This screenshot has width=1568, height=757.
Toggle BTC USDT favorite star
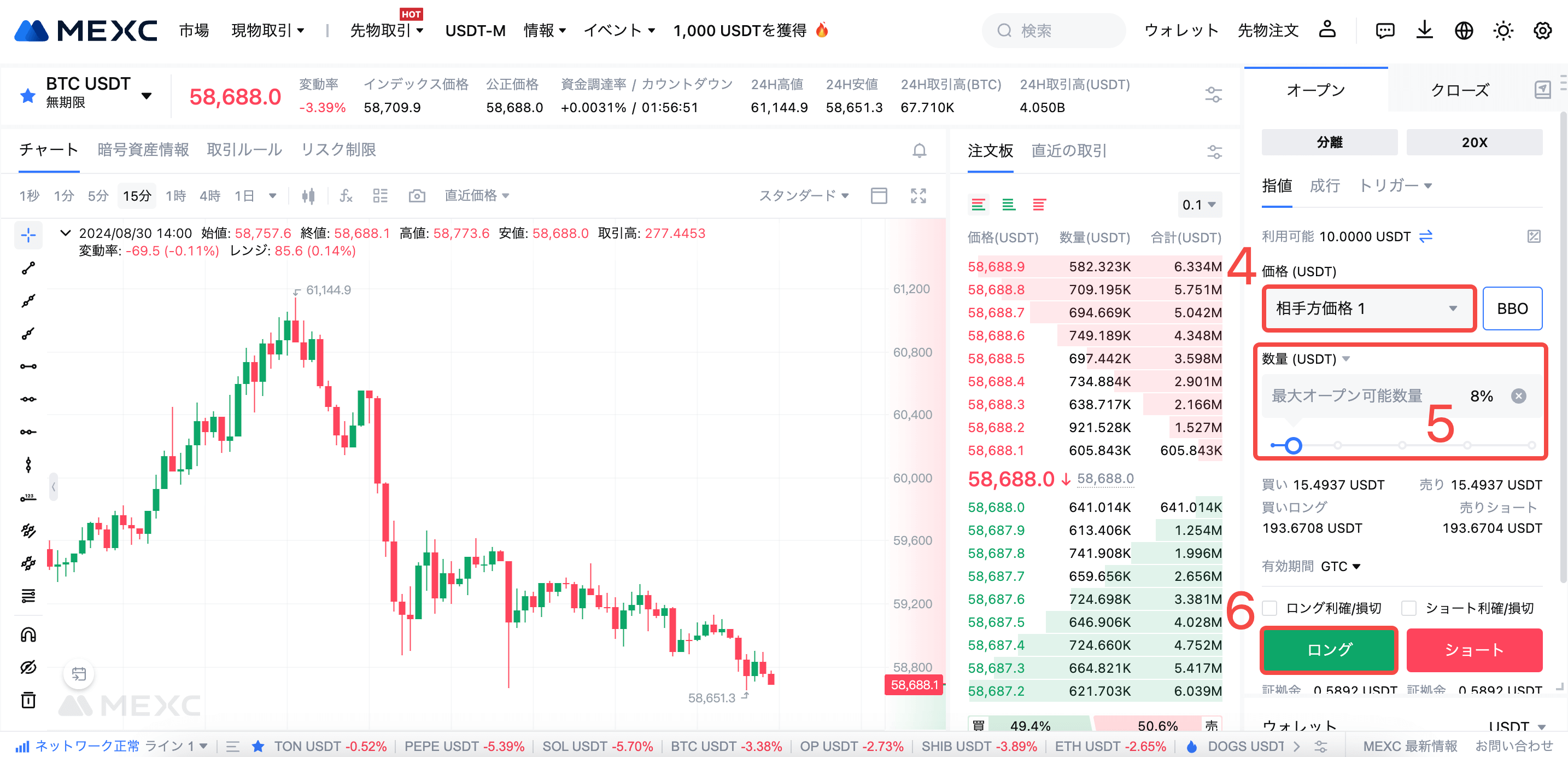pos(27,96)
